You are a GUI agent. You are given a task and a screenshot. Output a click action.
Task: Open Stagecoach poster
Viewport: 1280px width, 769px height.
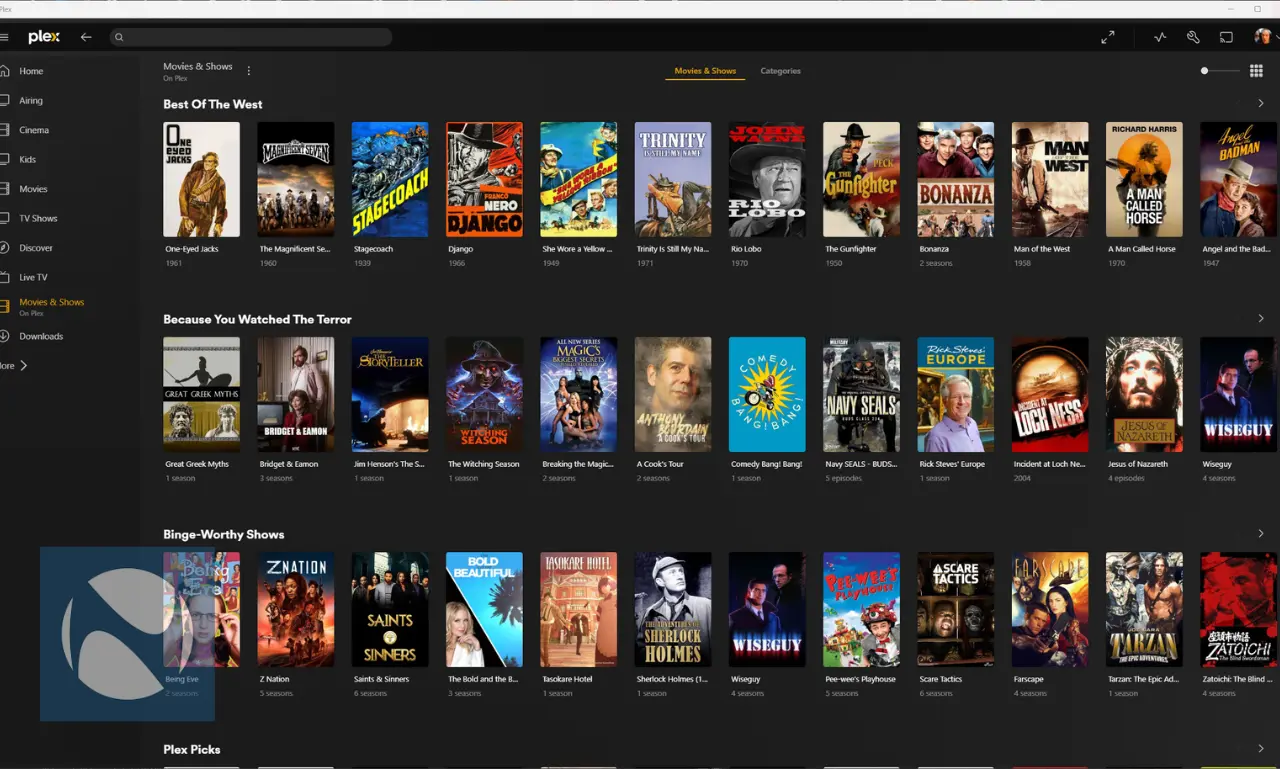click(x=390, y=180)
